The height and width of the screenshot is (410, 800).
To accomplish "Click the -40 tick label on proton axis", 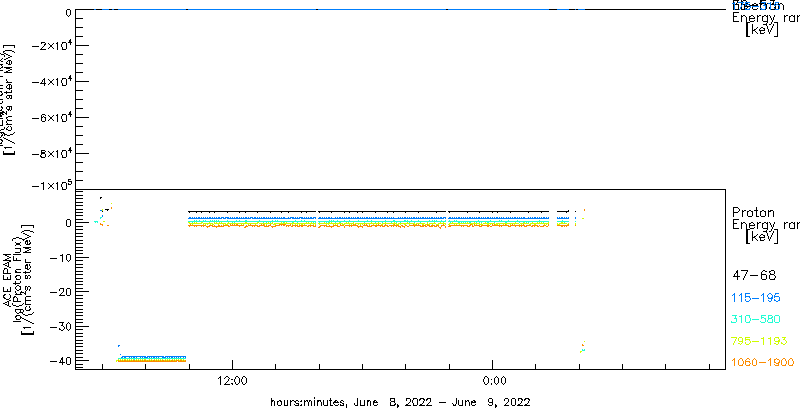I will click(60, 361).
